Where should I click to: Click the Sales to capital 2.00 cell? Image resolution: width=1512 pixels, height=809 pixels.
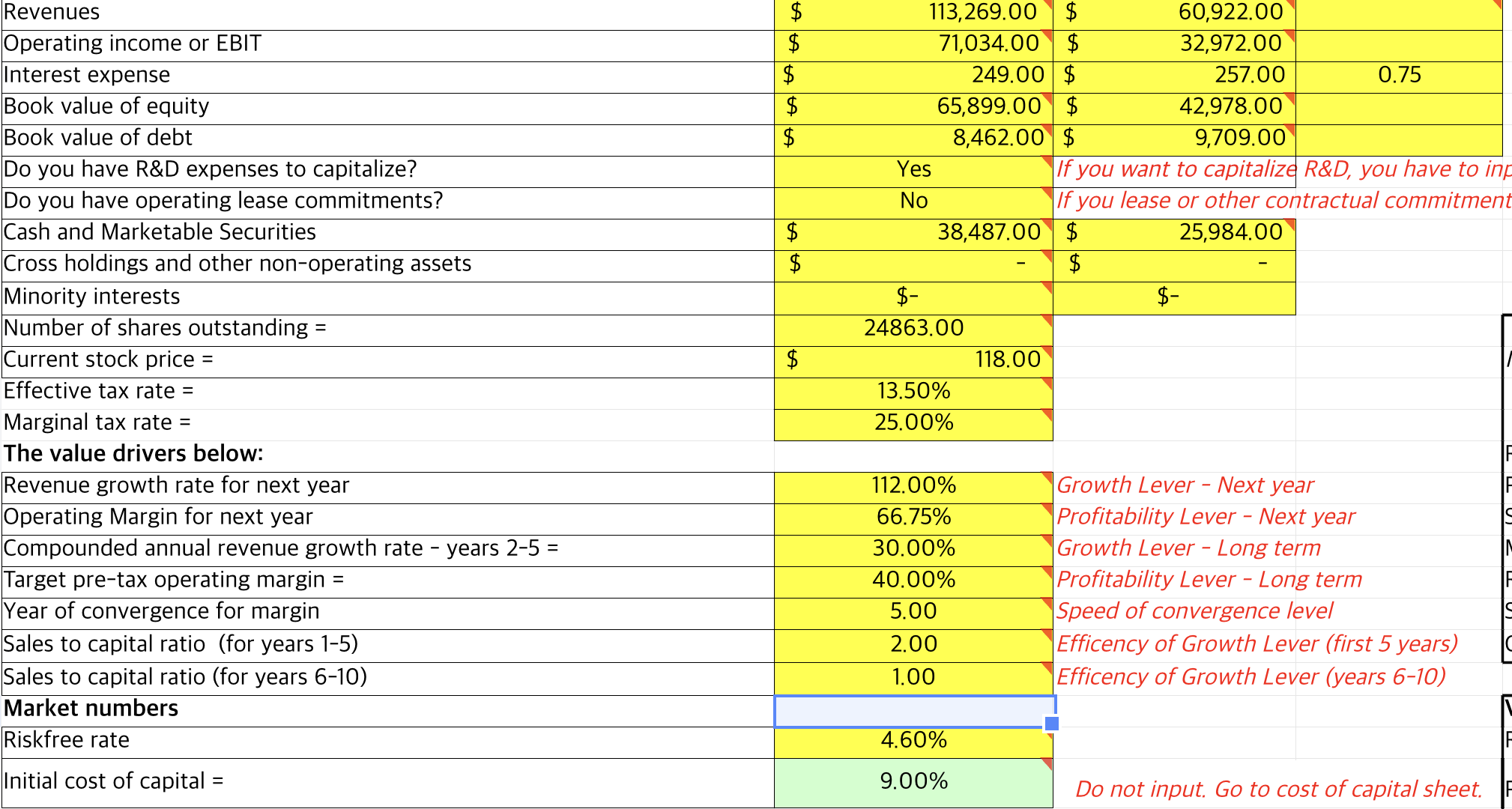point(913,646)
